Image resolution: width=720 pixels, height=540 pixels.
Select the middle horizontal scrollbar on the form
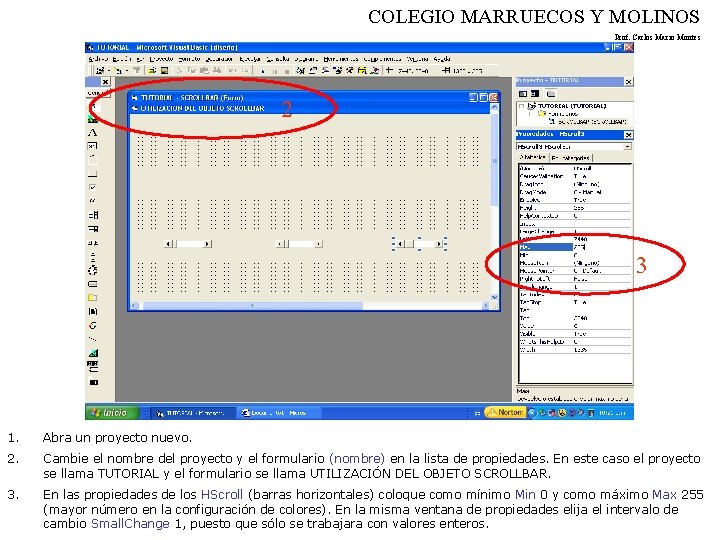[299, 244]
